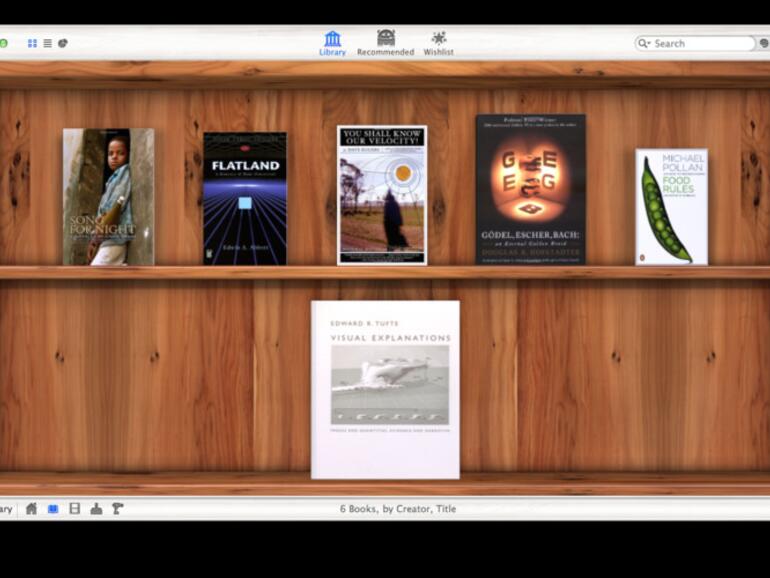Image resolution: width=770 pixels, height=578 pixels.
Task: Select the blue books filter icon
Action: pyautogui.click(x=53, y=509)
